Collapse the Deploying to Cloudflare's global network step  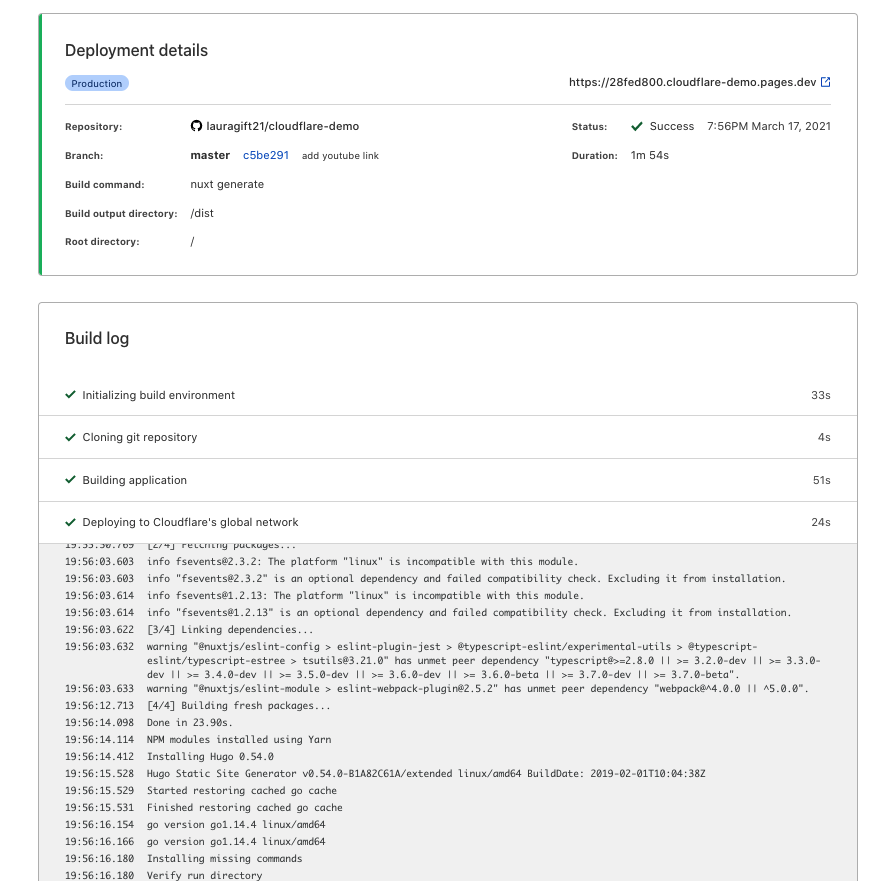[x=190, y=522]
